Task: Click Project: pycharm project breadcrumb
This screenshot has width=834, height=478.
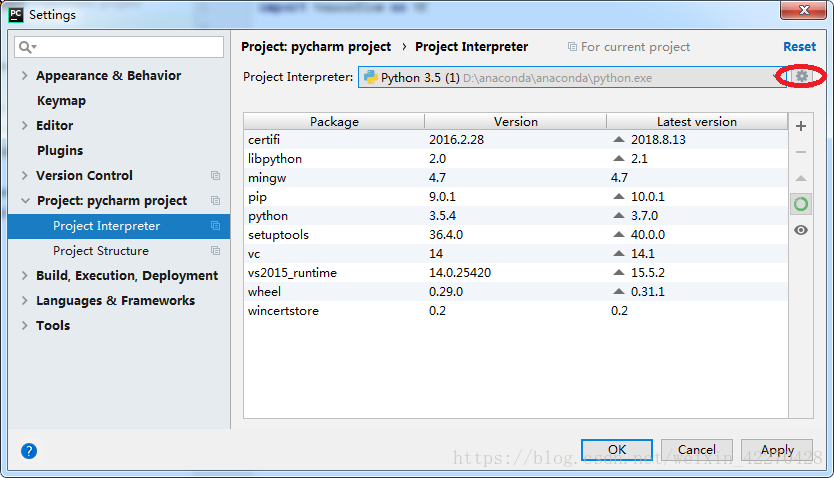Action: pyautogui.click(x=316, y=47)
